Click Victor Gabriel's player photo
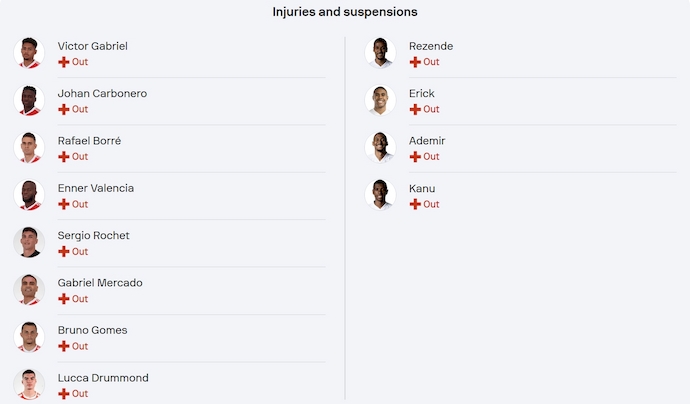This screenshot has height=404, width=690. 29,53
